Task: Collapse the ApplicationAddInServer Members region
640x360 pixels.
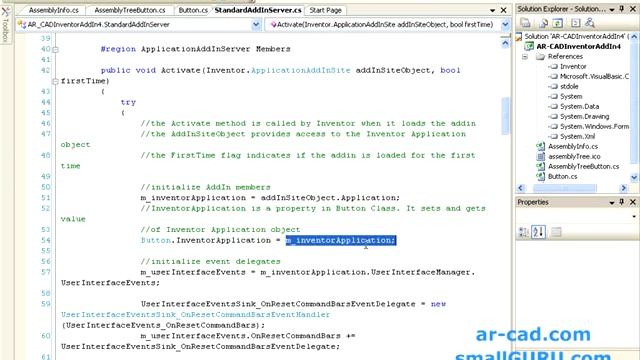Action: (55, 49)
